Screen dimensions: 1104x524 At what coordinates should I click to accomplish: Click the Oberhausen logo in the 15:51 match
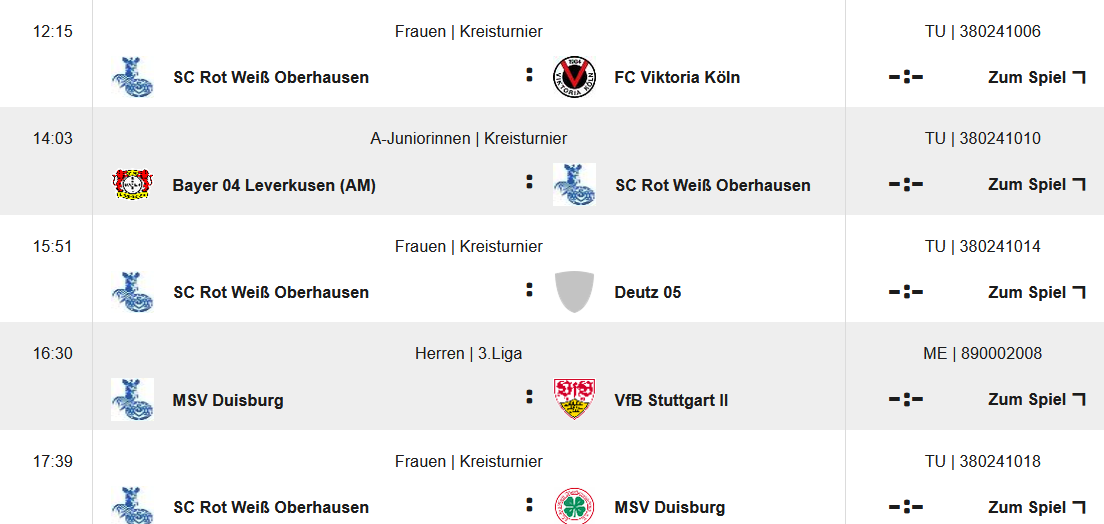pyautogui.click(x=132, y=292)
